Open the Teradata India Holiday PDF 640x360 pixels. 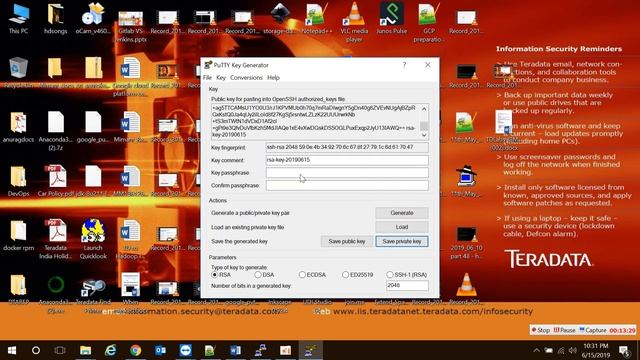click(56, 239)
